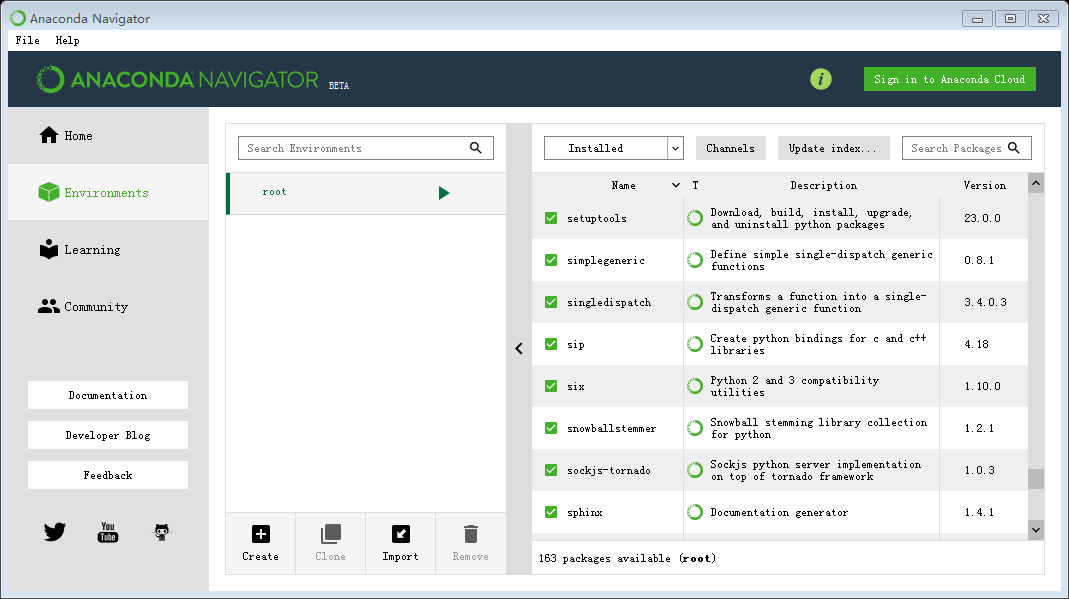Image resolution: width=1069 pixels, height=599 pixels.
Task: Open the GitHub octocat icon
Action: [x=162, y=532]
